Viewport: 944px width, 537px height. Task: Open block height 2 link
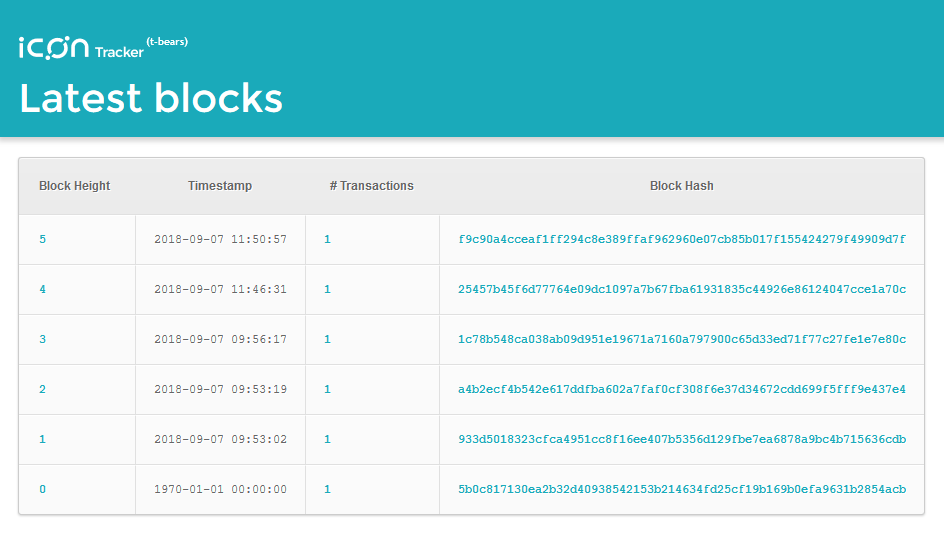click(x=42, y=390)
